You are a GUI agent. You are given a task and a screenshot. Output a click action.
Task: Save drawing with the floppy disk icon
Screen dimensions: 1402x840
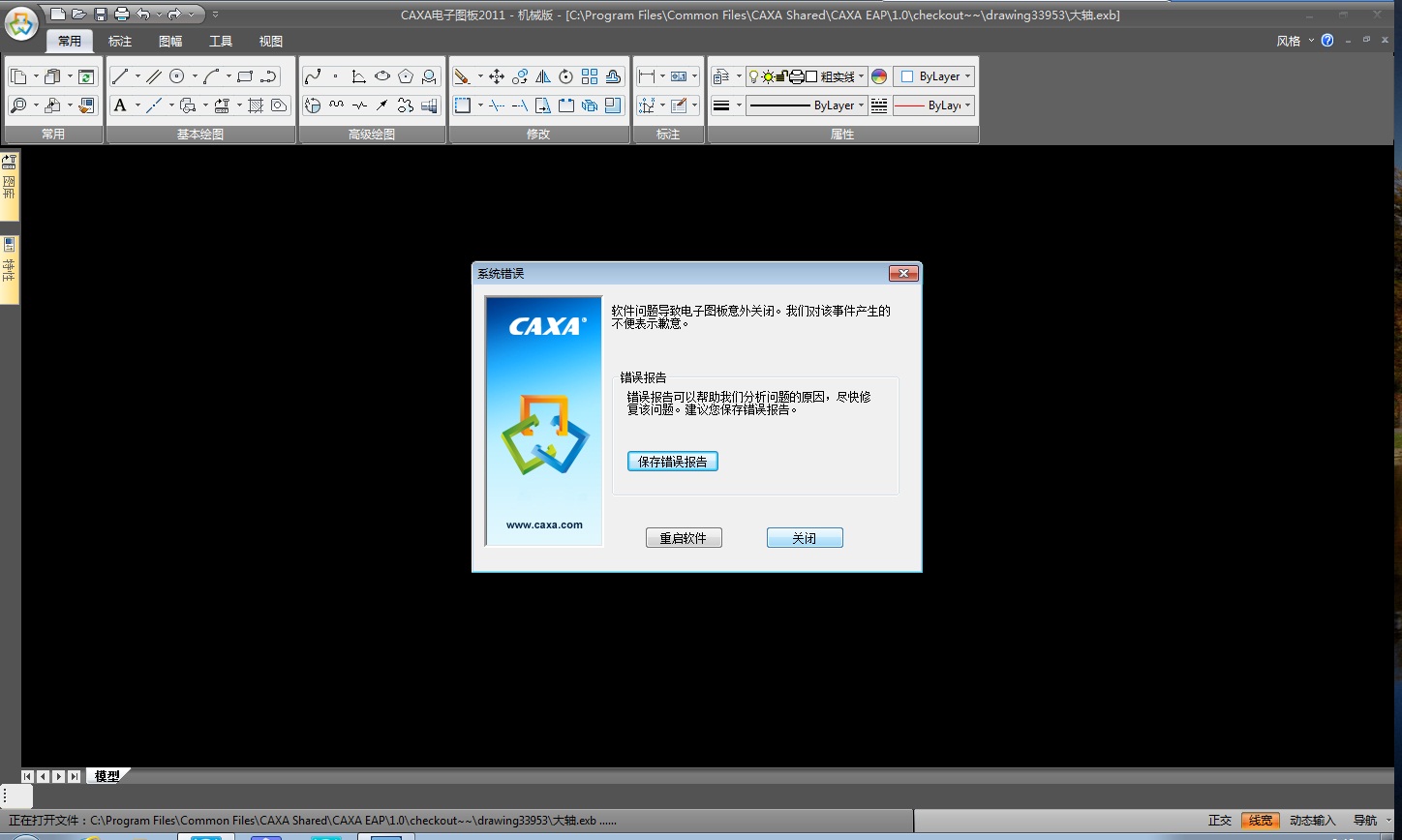click(101, 14)
